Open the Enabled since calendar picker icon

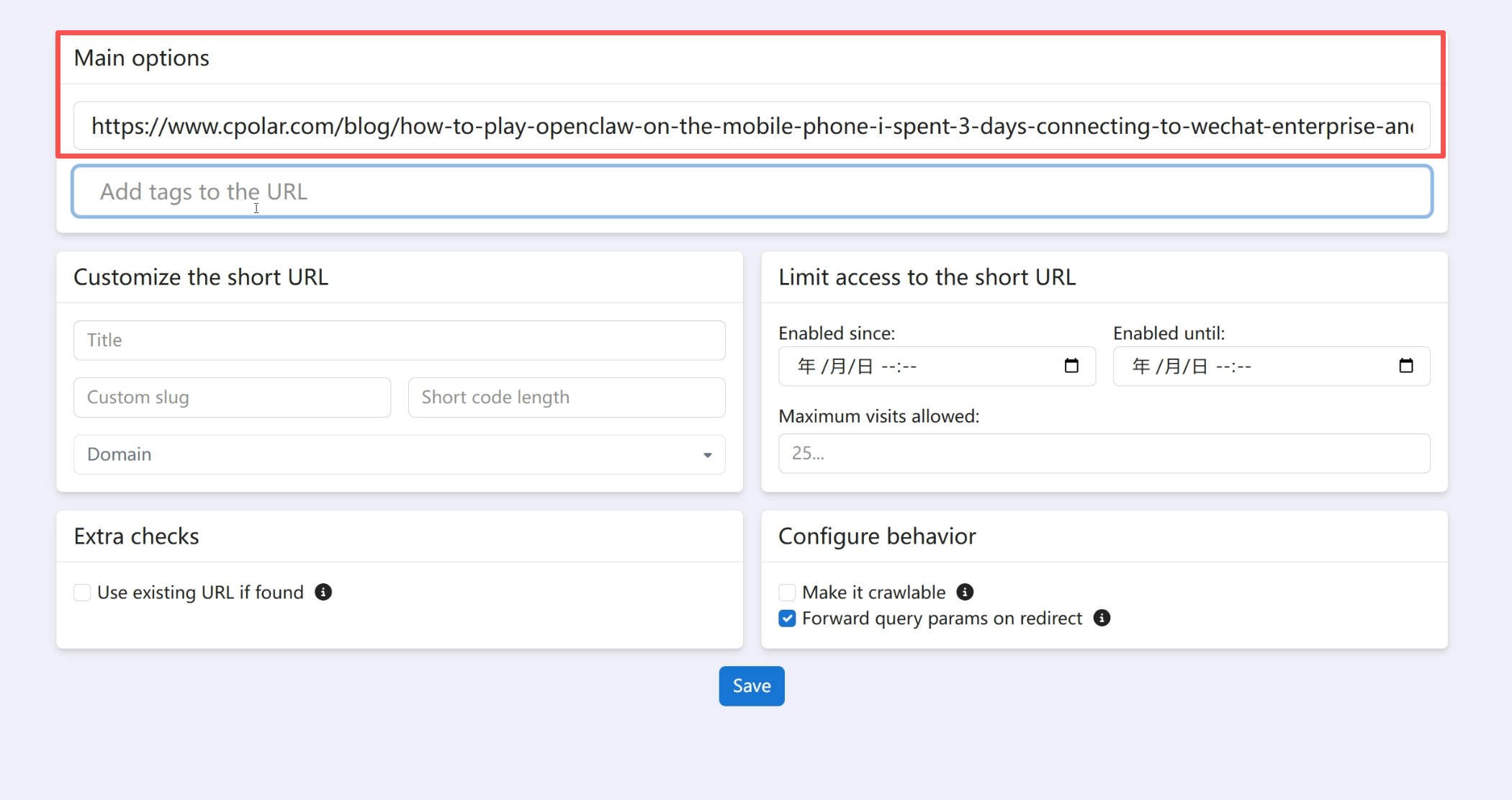1071,366
